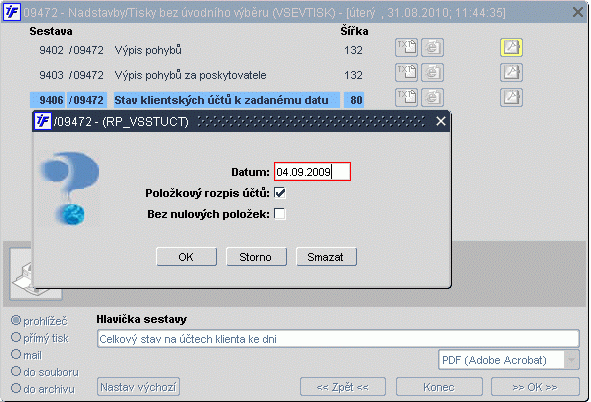591x402 pixels.
Task: Click TXT icon for Stav klientských účtů row
Action: [x=406, y=98]
